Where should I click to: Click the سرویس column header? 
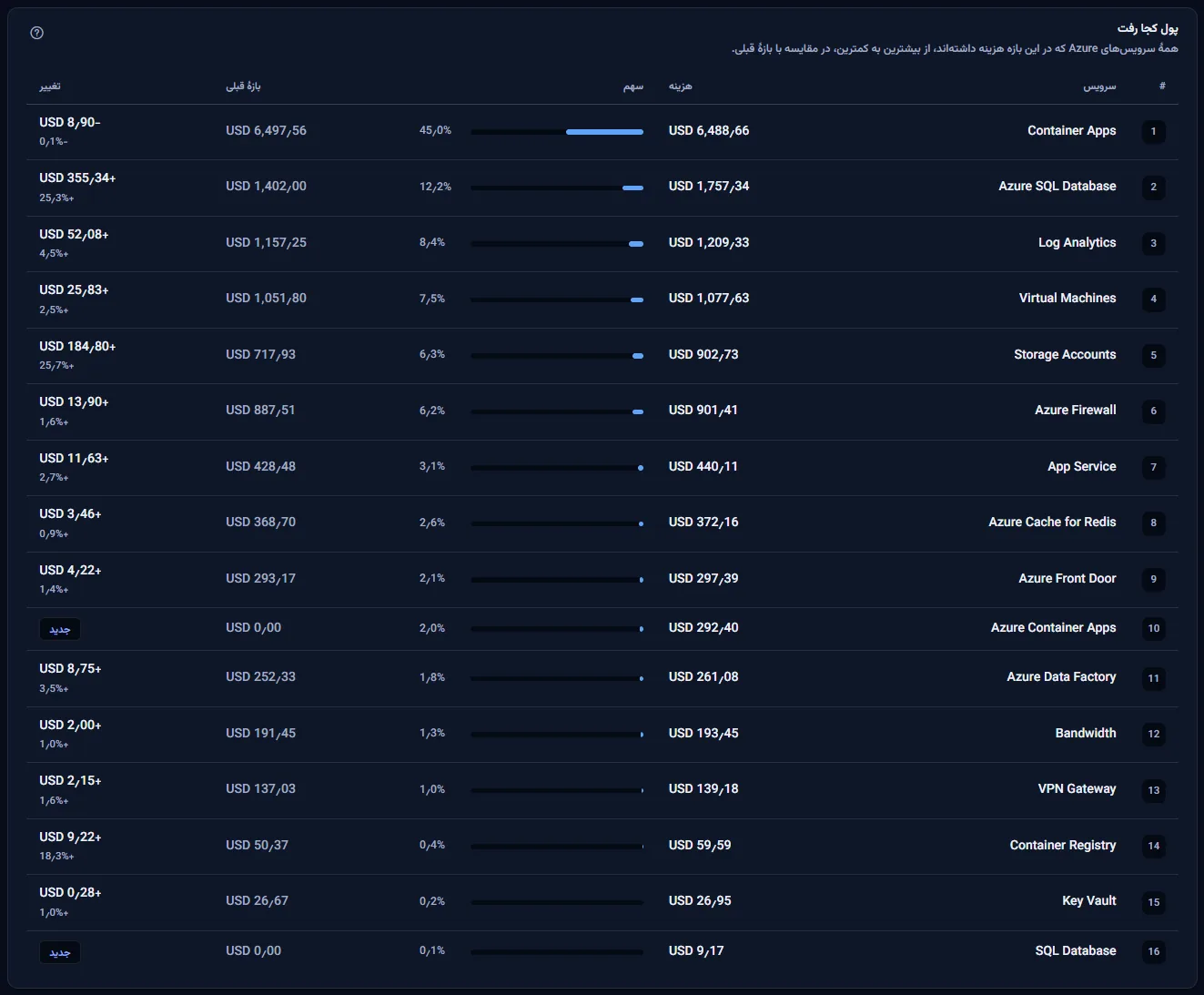coord(1099,86)
